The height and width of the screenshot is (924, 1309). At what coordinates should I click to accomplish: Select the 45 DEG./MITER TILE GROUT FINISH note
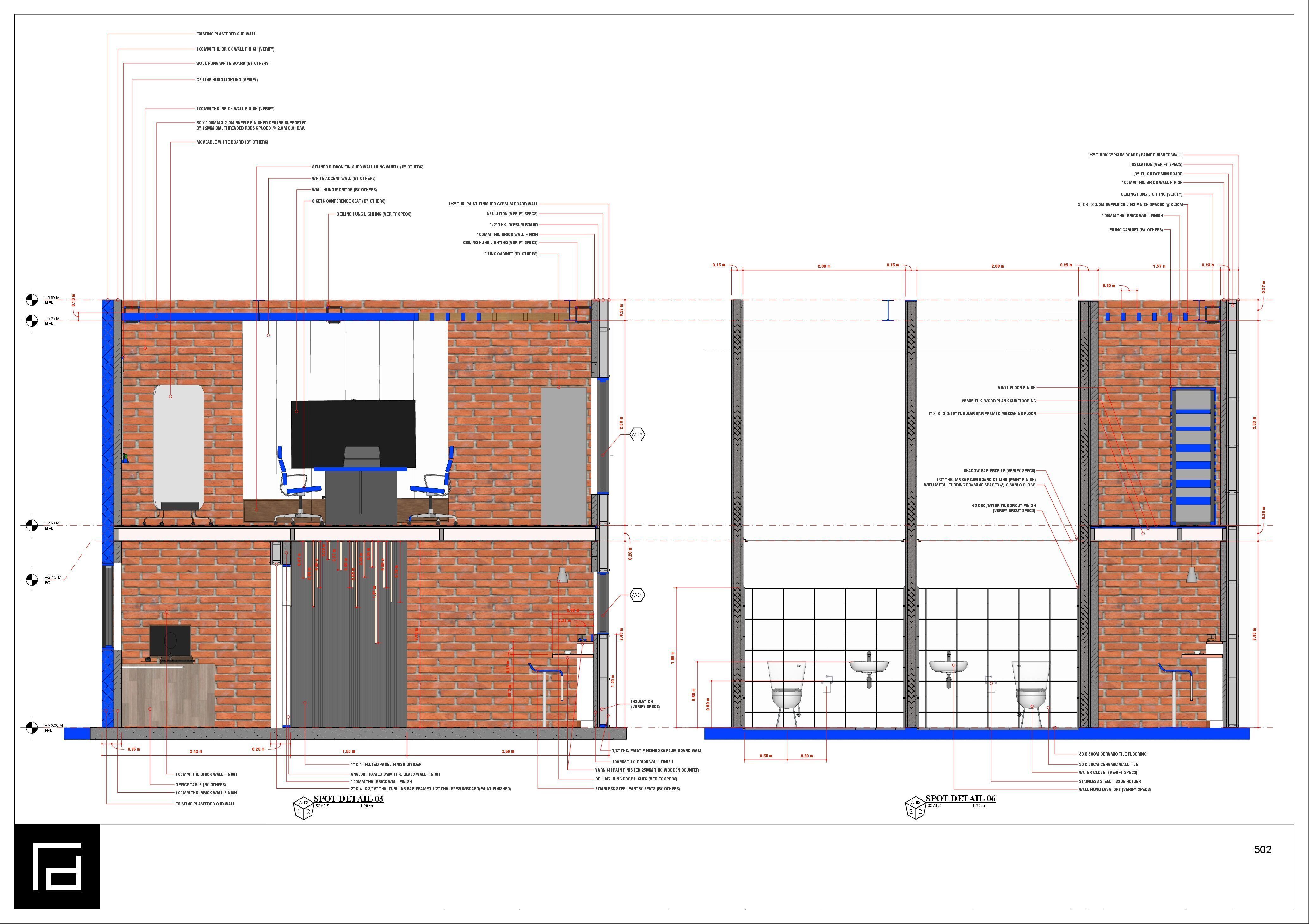(x=1004, y=508)
